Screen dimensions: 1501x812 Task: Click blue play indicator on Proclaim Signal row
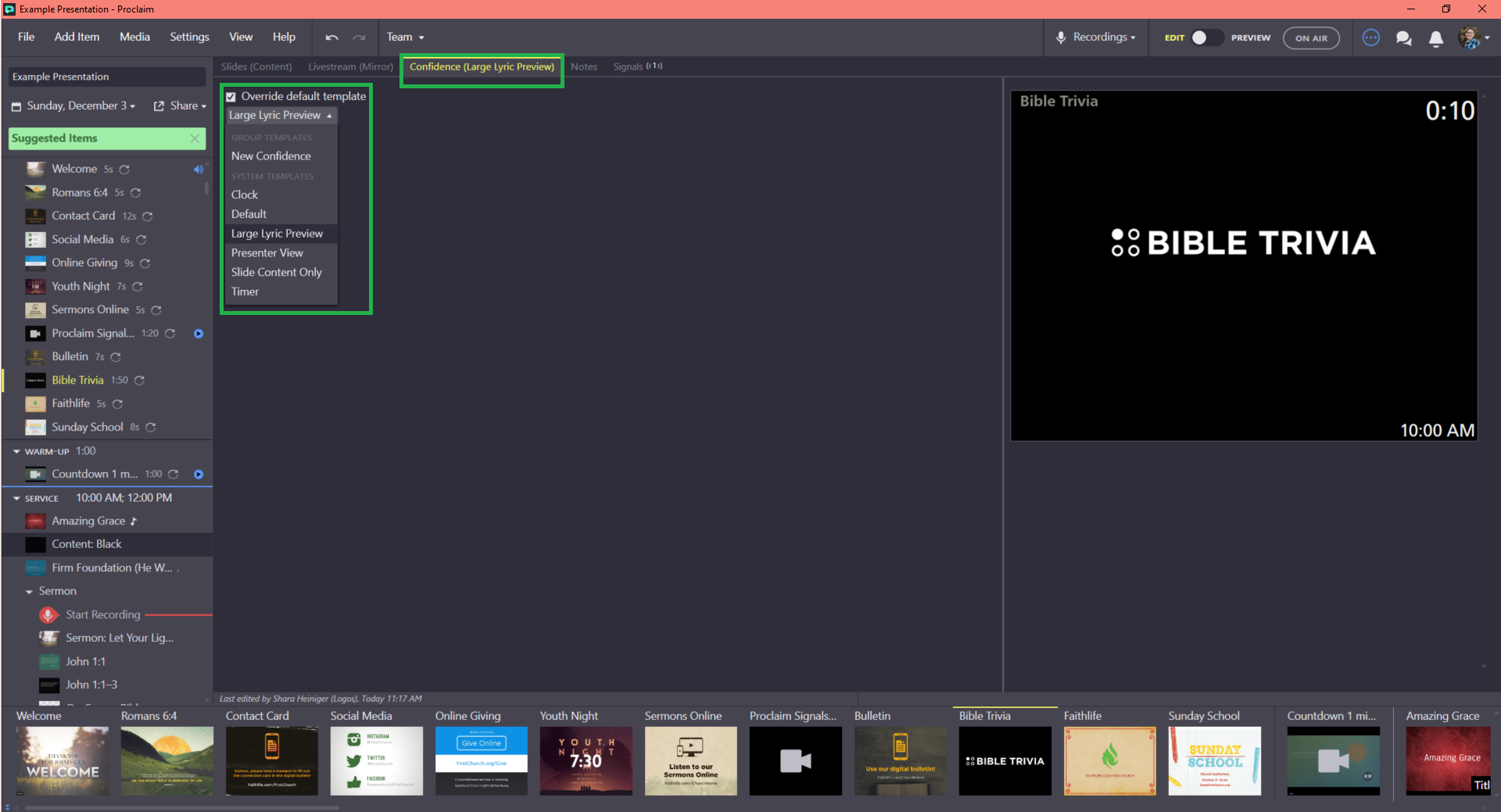pos(199,334)
